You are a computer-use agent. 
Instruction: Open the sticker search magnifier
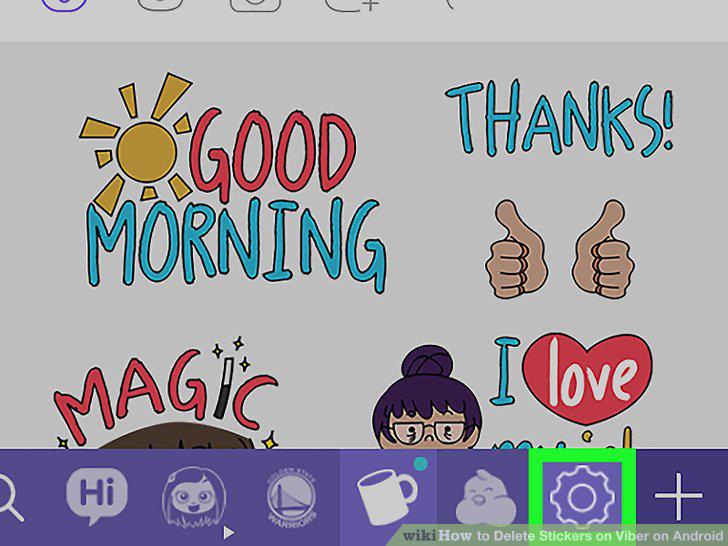point(10,499)
